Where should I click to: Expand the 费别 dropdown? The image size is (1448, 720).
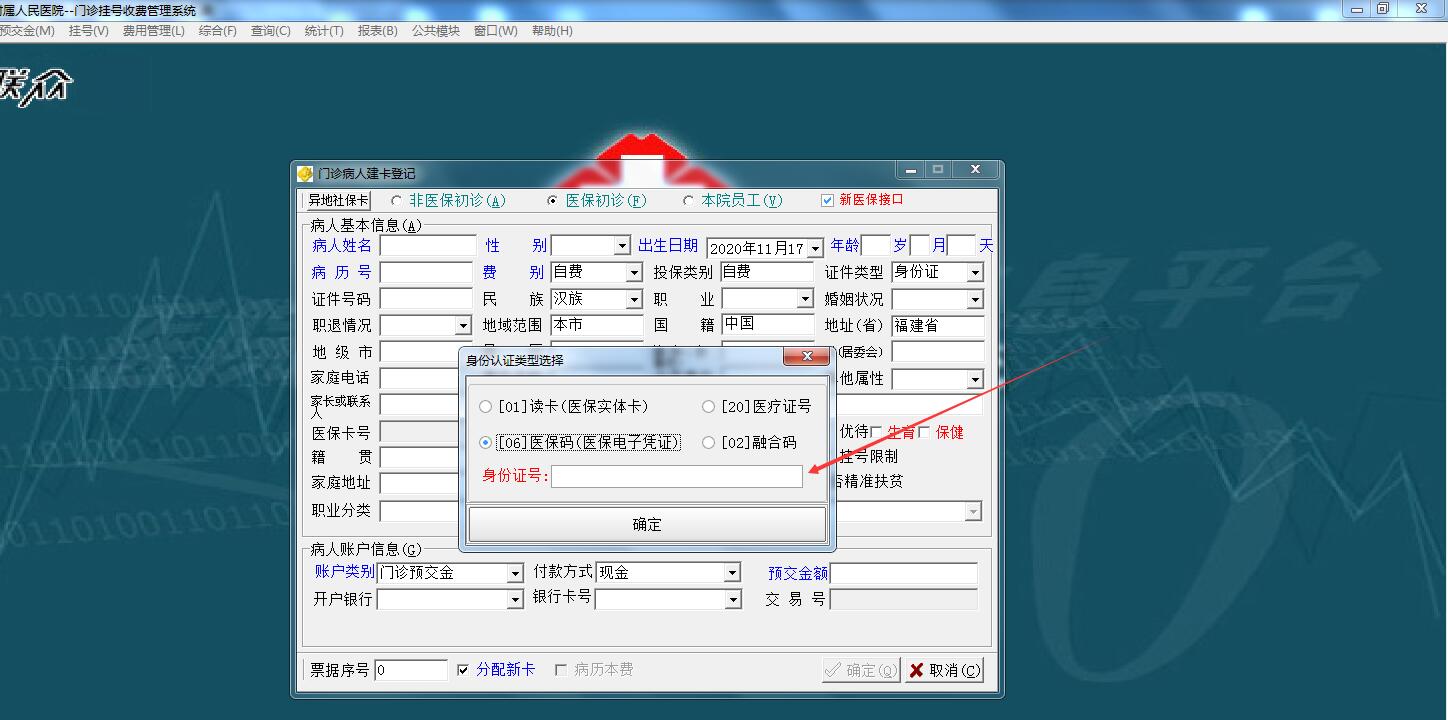[x=634, y=272]
